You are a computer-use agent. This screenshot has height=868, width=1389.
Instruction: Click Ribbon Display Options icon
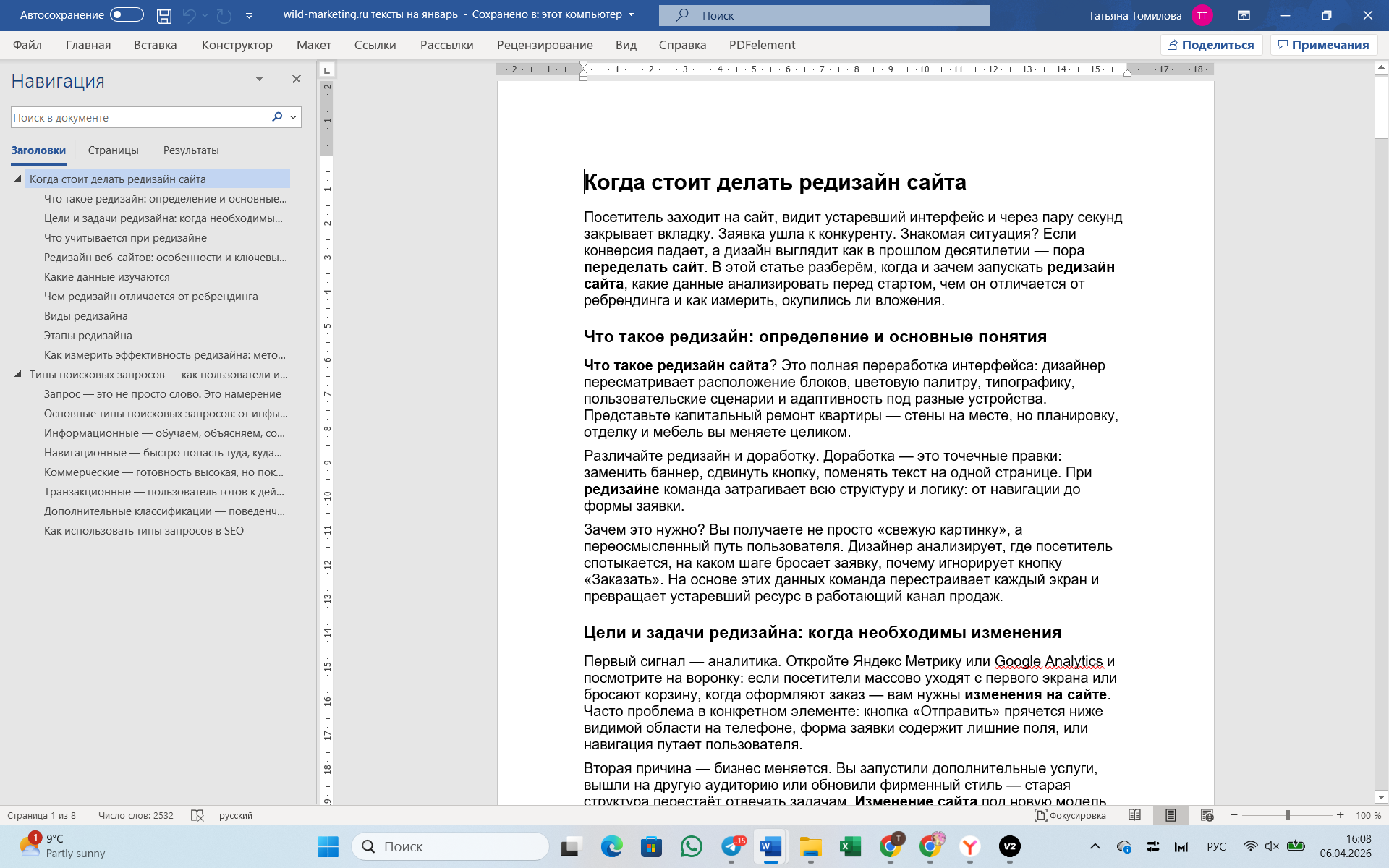[1244, 15]
